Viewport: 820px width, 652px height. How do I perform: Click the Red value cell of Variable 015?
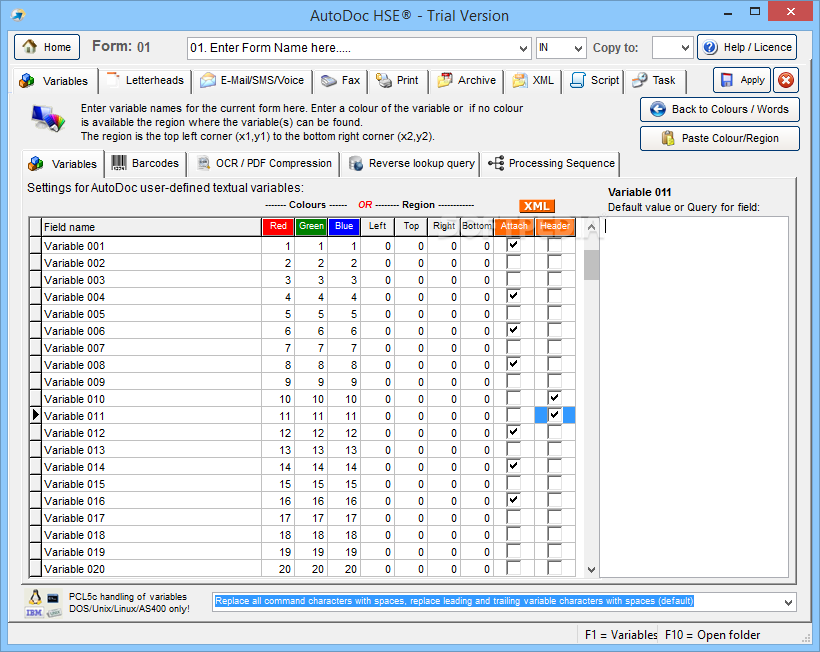tap(278, 484)
